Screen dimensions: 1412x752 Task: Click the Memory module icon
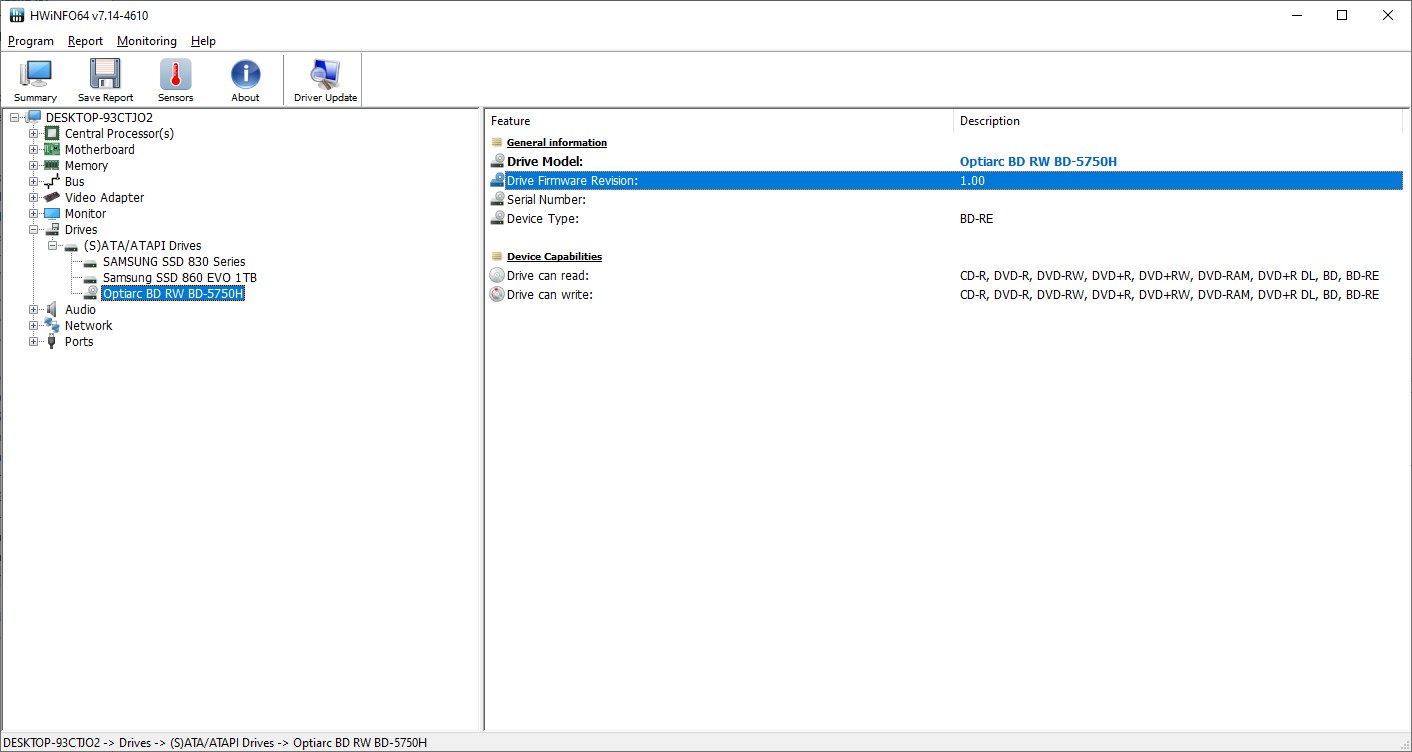52,165
